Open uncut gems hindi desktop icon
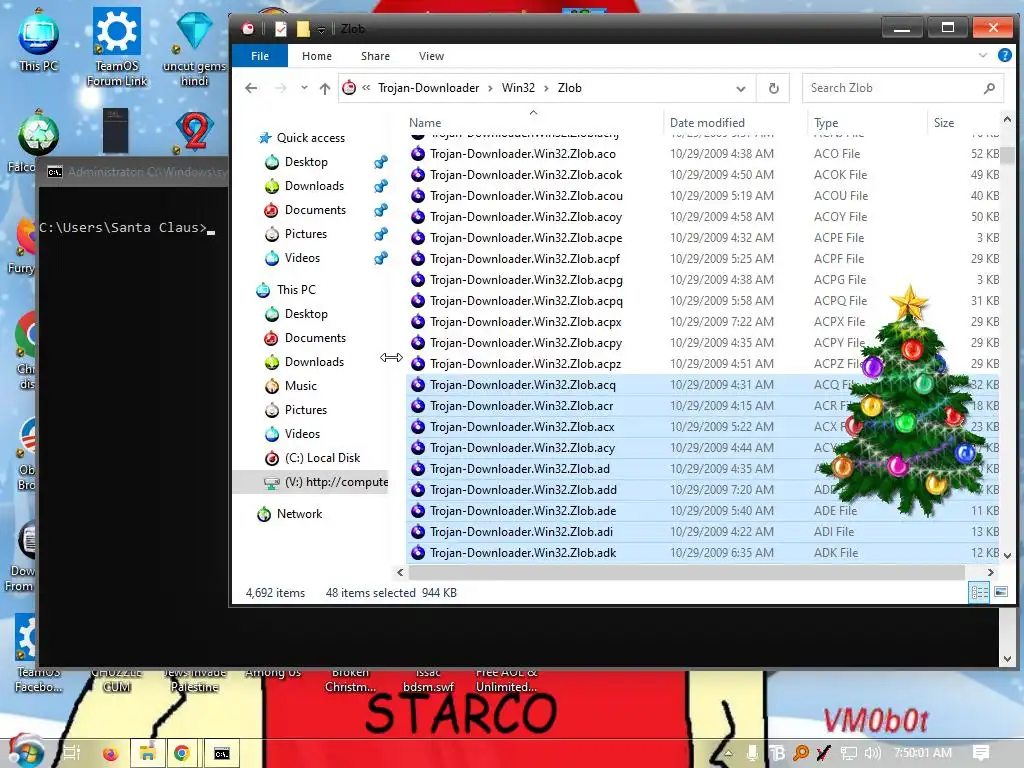The image size is (1024, 768). point(195,47)
